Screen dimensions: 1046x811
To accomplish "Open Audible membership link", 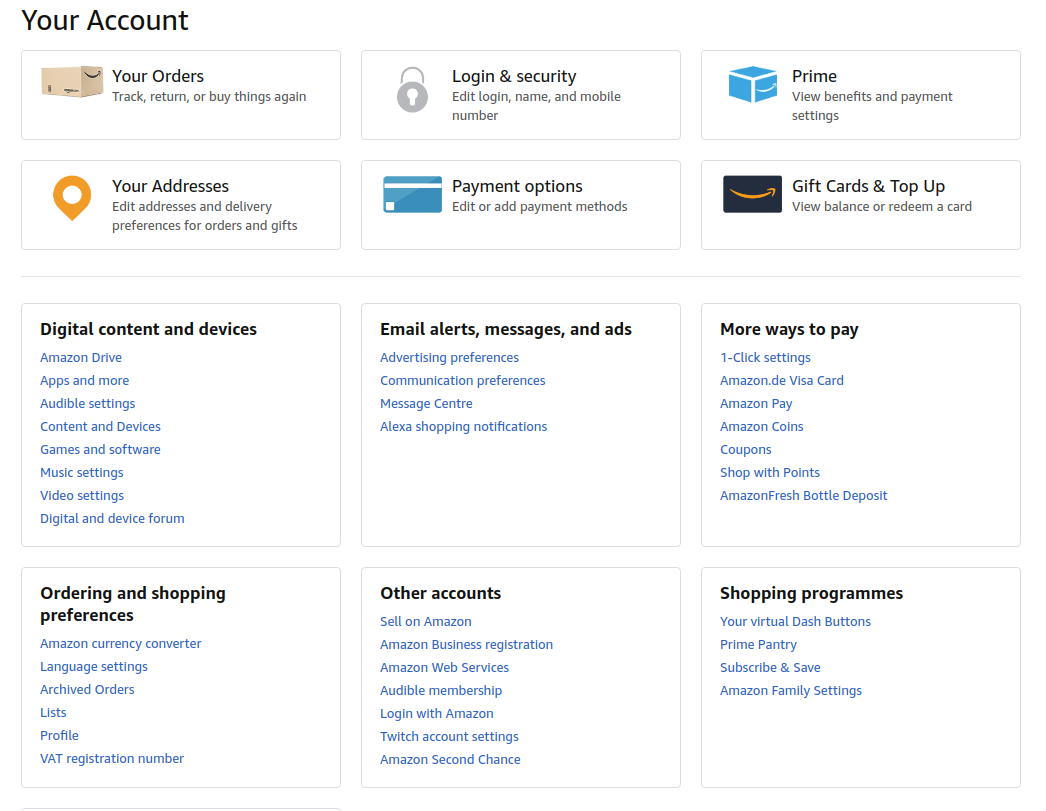I will pyautogui.click(x=441, y=691).
